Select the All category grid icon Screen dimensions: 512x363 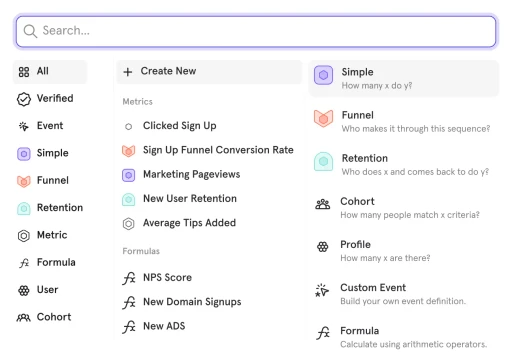click(x=24, y=72)
